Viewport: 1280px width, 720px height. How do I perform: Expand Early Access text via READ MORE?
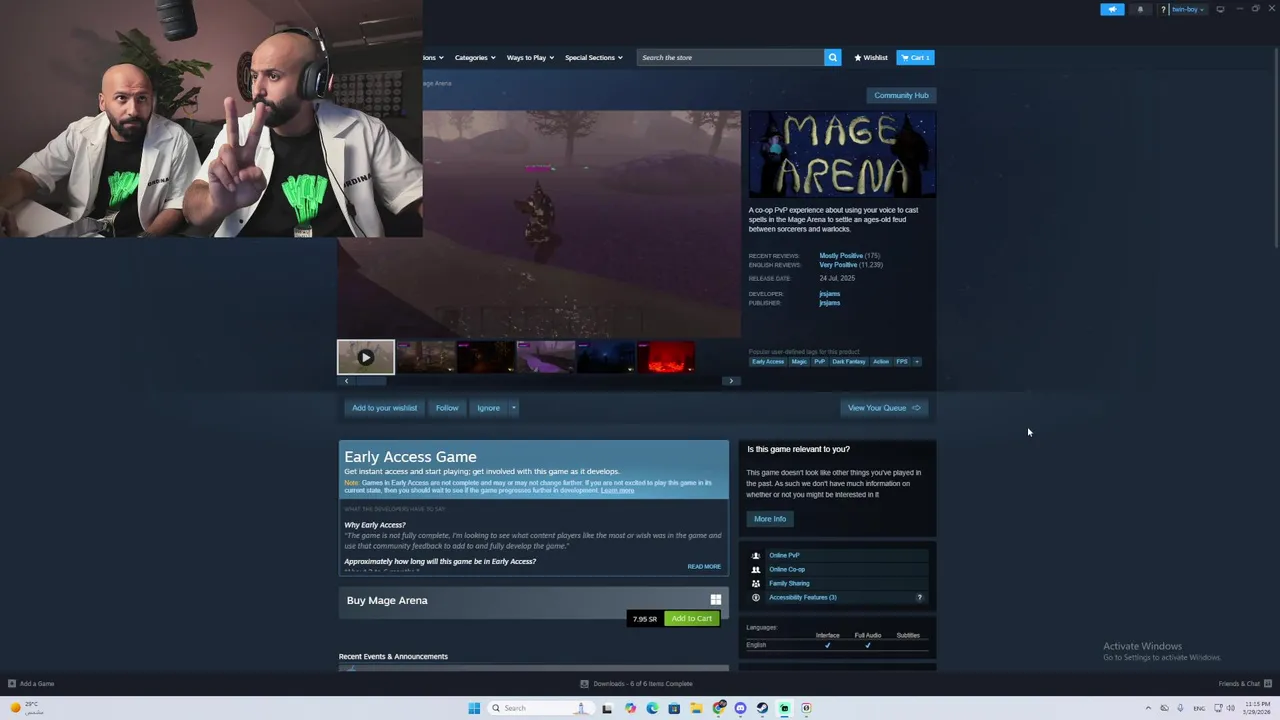coord(704,567)
